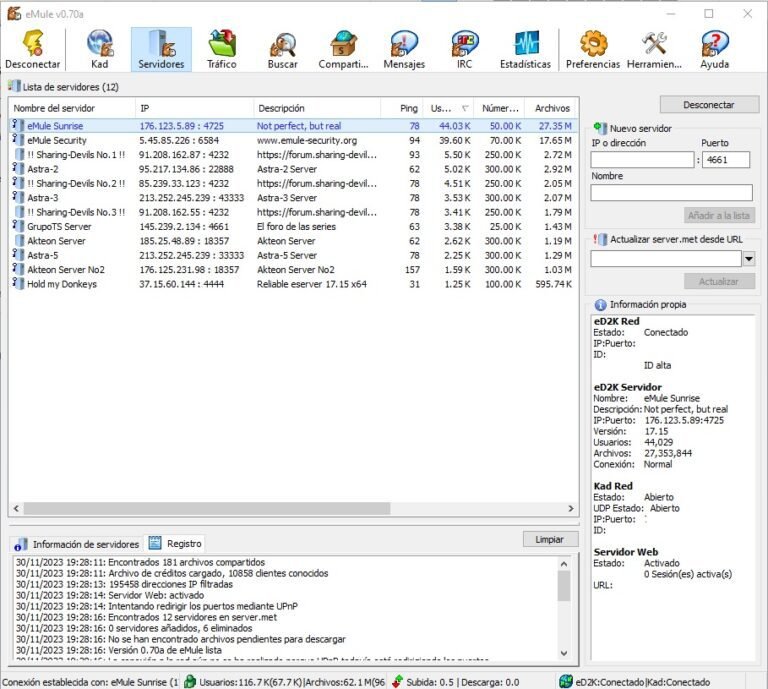Screen dimensions: 768x689
Task: Click 'Reliable eserver 17.15 x64' description
Action: pos(312,284)
